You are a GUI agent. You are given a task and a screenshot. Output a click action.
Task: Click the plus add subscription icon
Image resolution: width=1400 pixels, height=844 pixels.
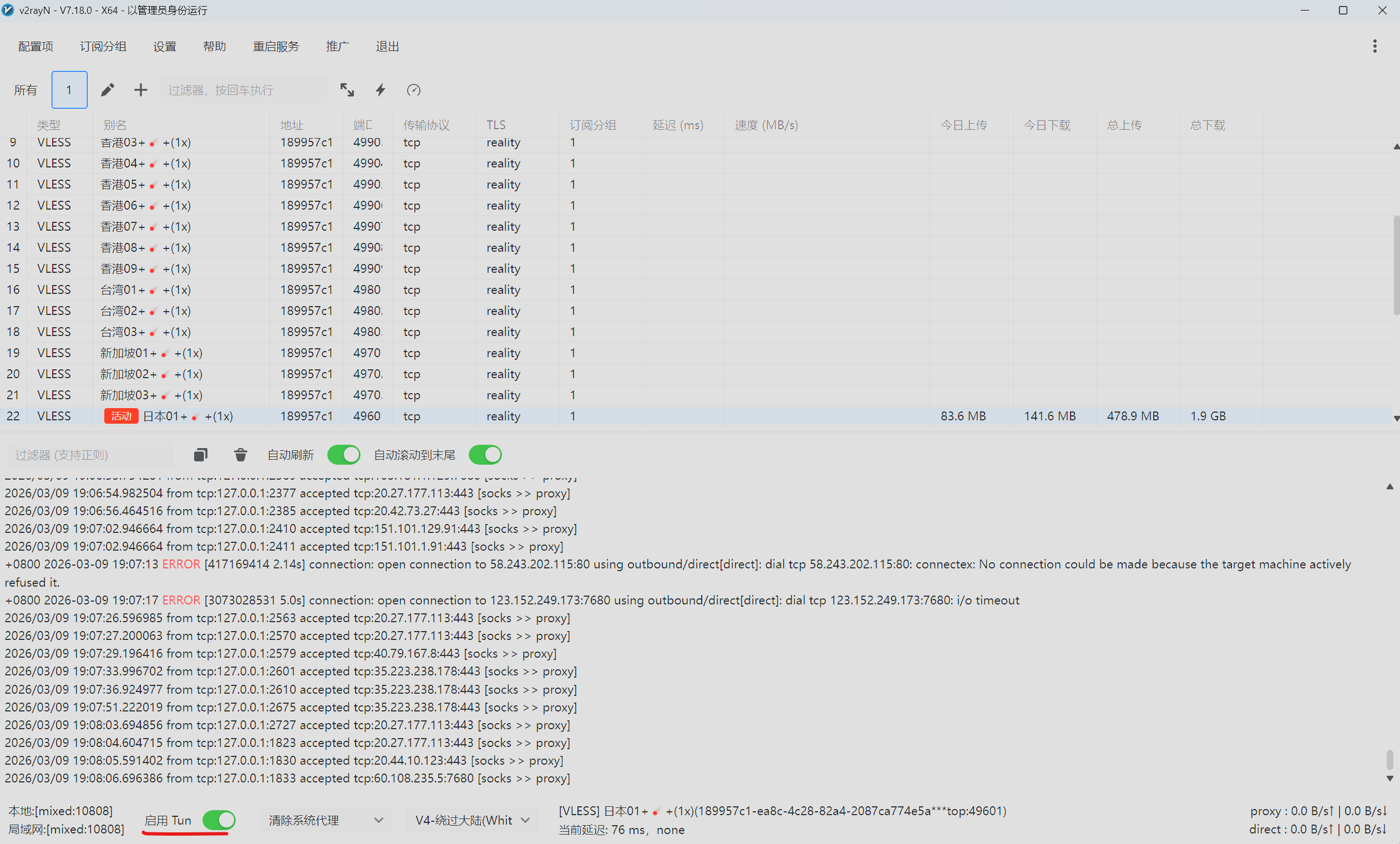click(x=140, y=90)
